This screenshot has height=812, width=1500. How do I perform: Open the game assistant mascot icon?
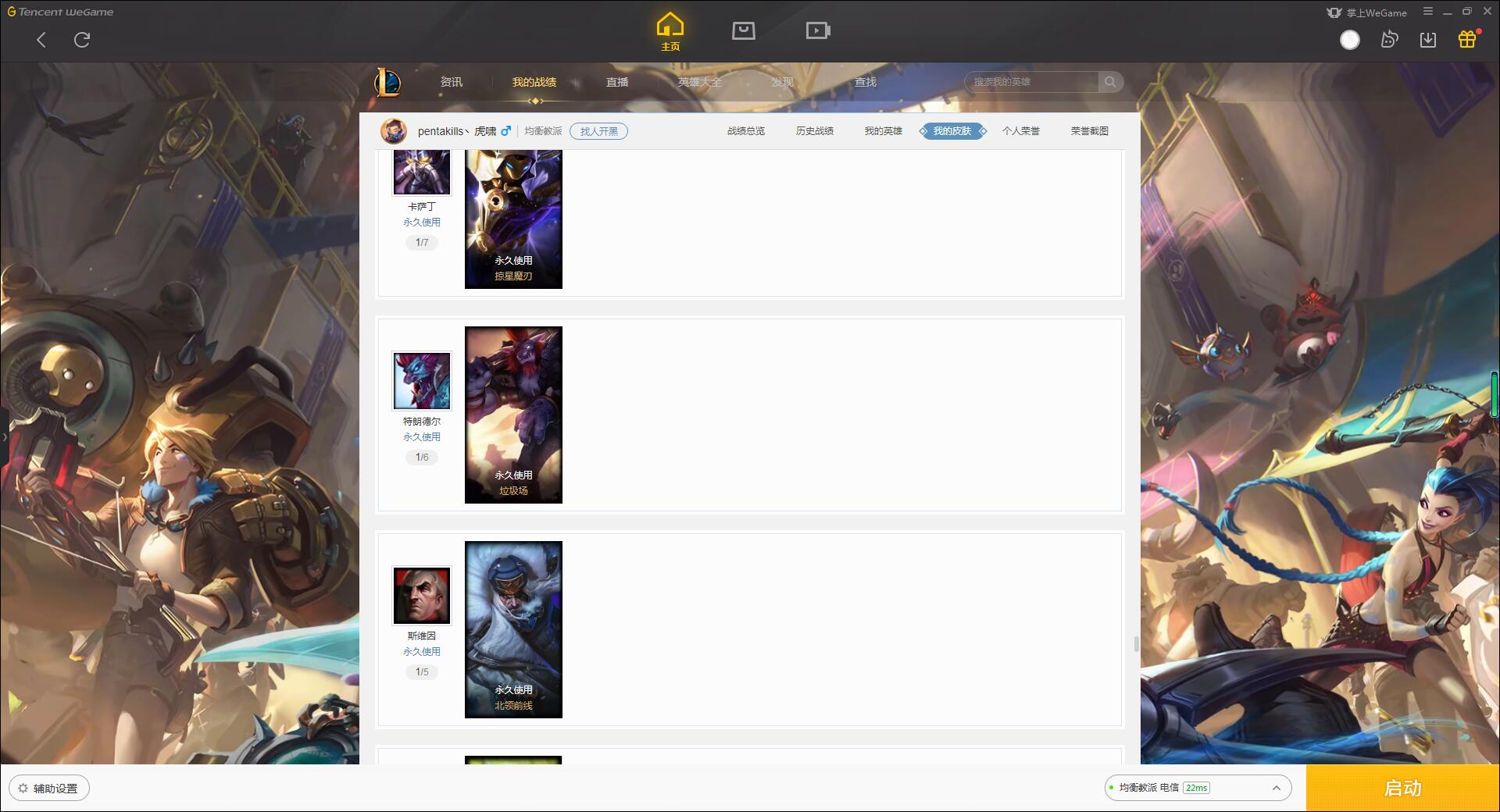1389,40
